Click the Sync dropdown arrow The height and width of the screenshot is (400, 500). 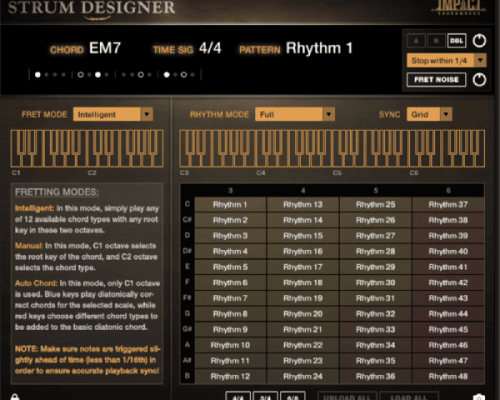coord(446,114)
